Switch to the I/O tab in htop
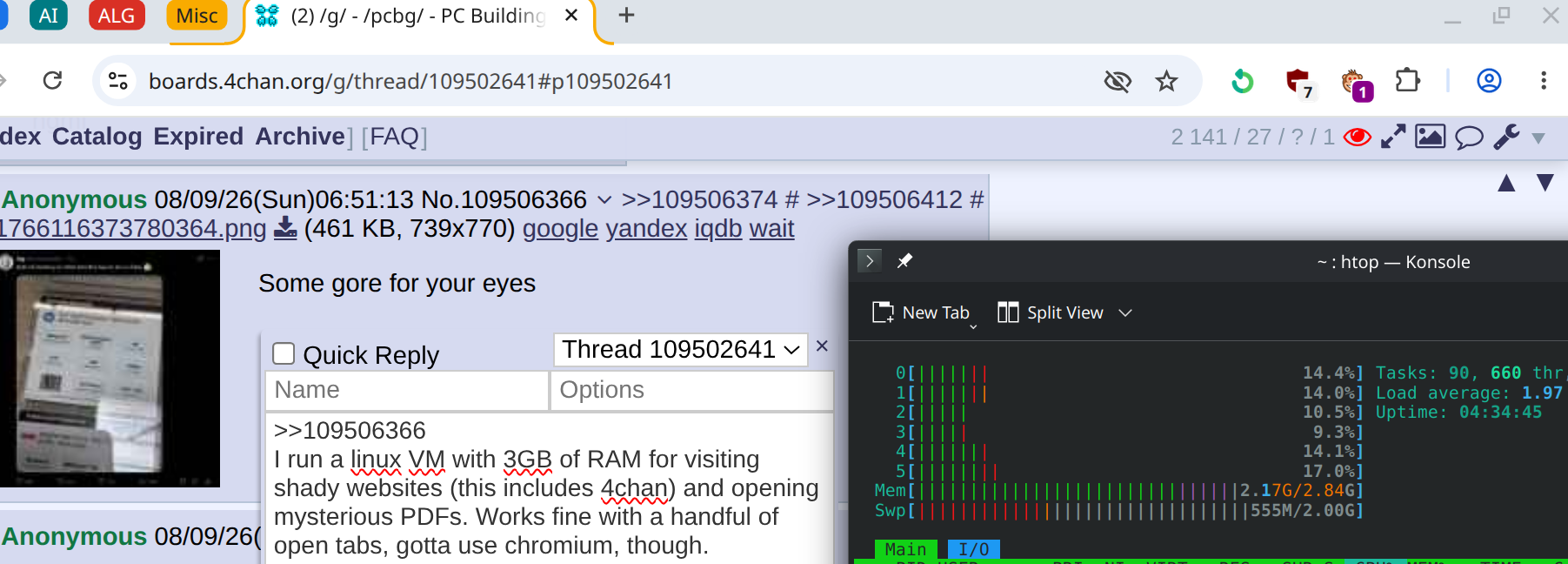The width and height of the screenshot is (1568, 564). [x=973, y=549]
